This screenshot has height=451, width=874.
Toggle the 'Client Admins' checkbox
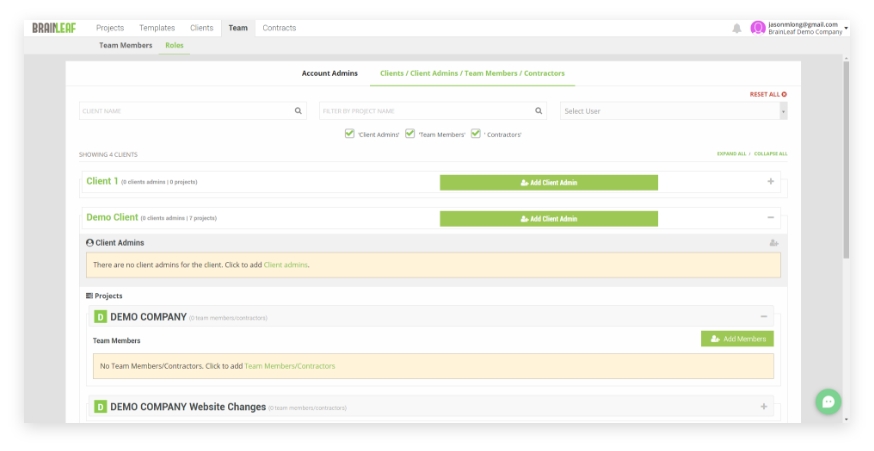point(349,133)
